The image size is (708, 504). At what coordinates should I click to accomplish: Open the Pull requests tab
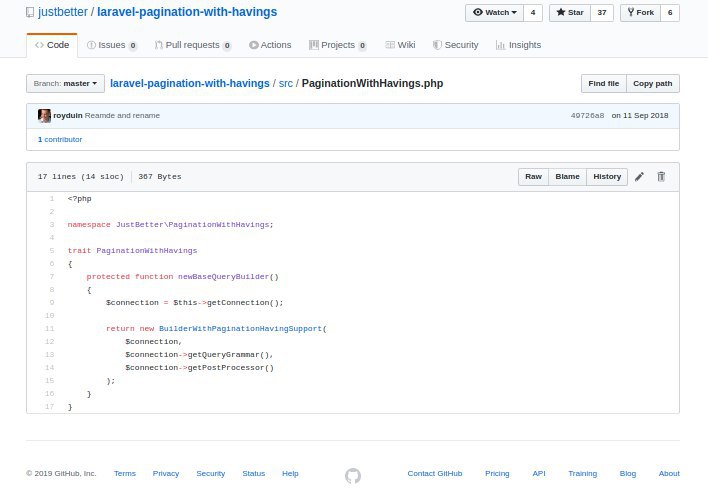click(193, 45)
